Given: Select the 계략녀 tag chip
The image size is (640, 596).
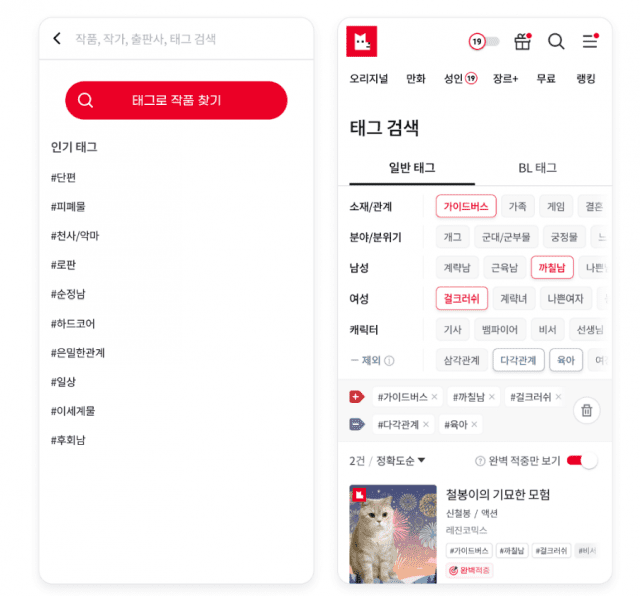Looking at the screenshot, I should [514, 299].
